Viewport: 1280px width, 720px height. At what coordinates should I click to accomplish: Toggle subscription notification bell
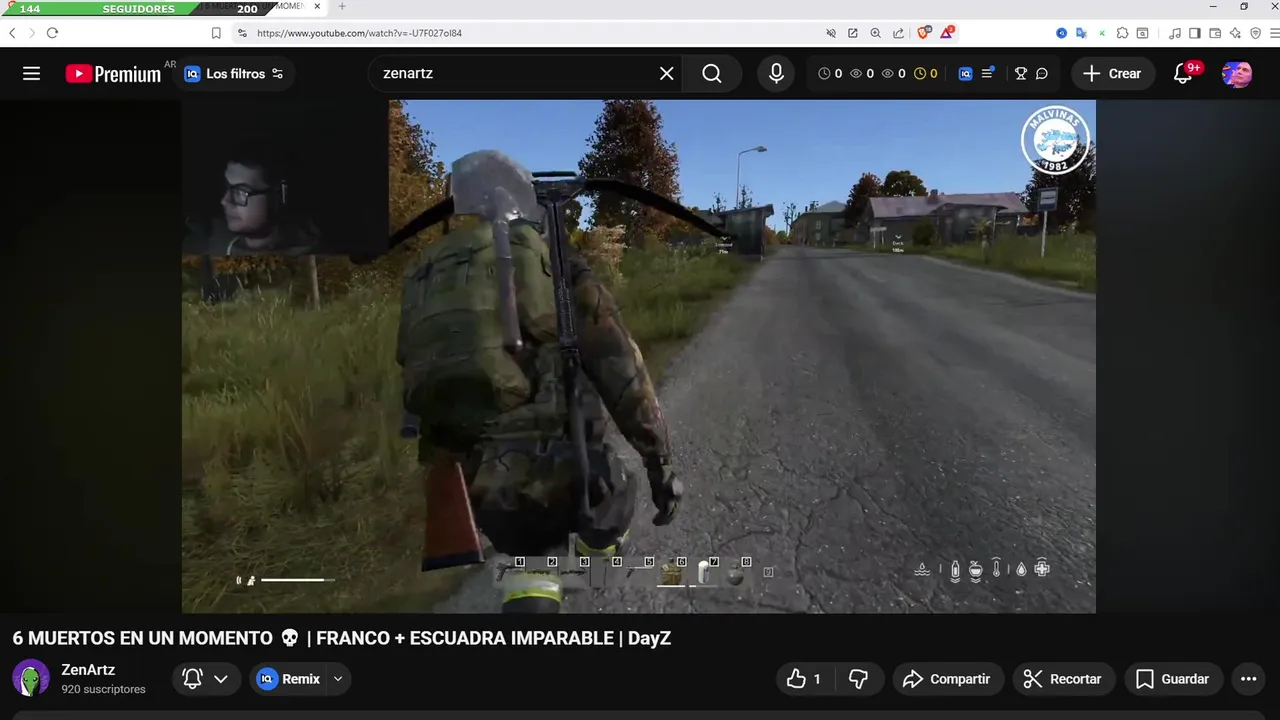click(193, 679)
